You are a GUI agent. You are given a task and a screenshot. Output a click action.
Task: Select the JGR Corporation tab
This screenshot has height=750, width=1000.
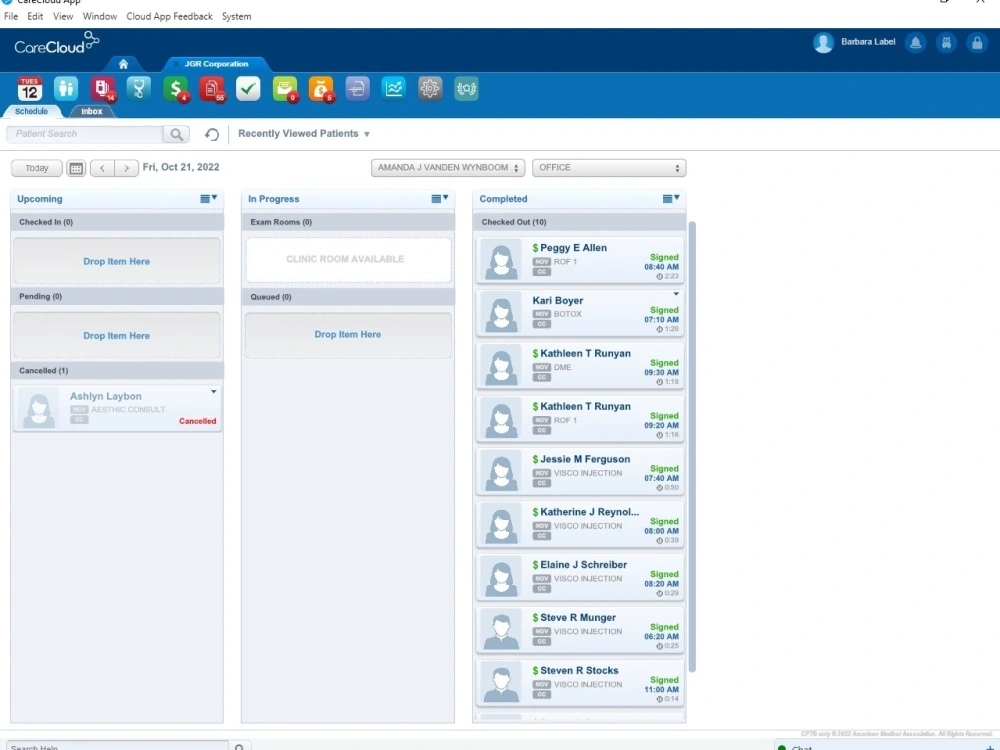tap(217, 64)
